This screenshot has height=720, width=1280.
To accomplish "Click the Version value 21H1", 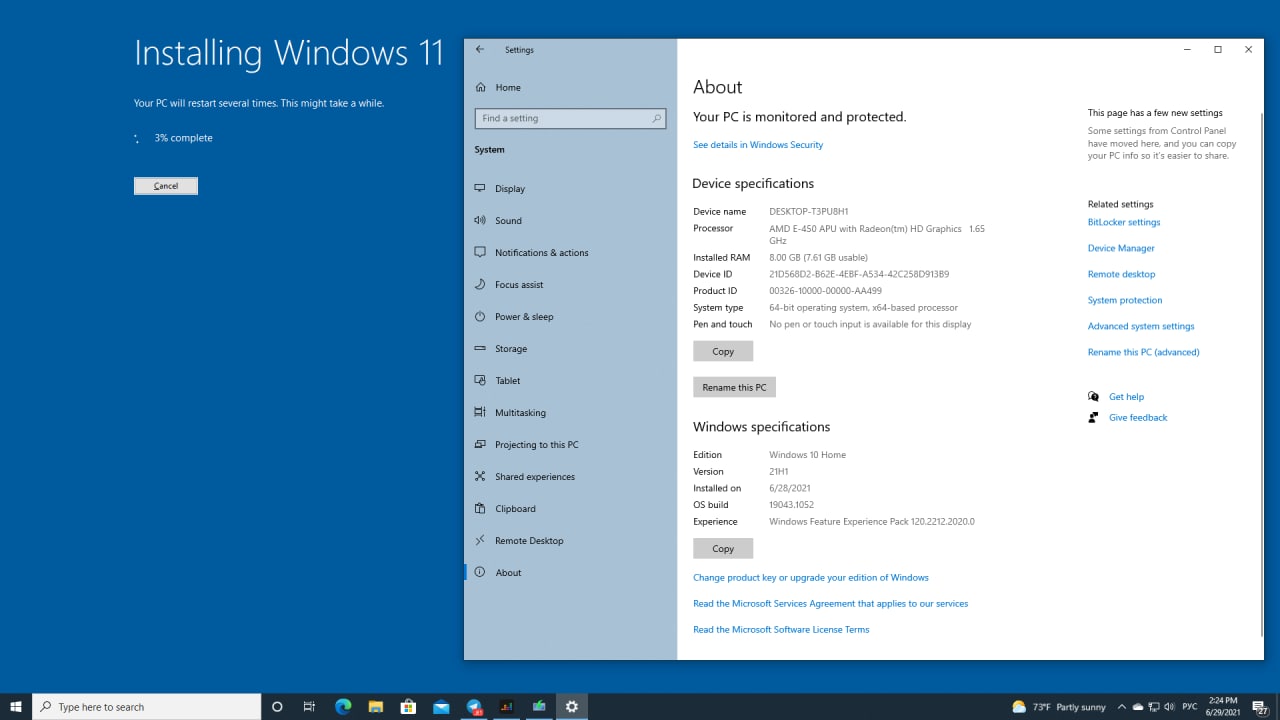I will [x=779, y=471].
